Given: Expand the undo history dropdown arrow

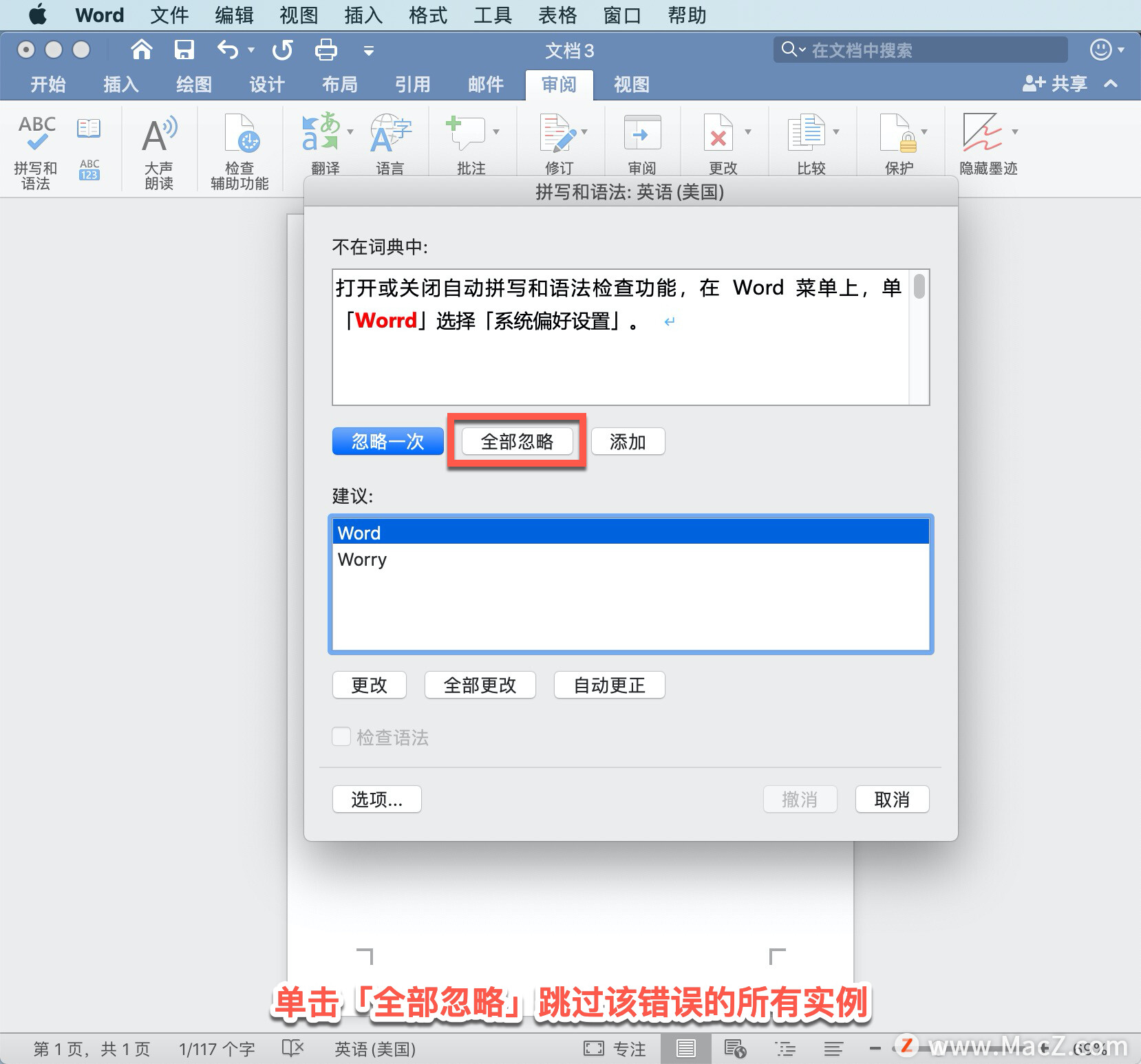Looking at the screenshot, I should [x=251, y=50].
